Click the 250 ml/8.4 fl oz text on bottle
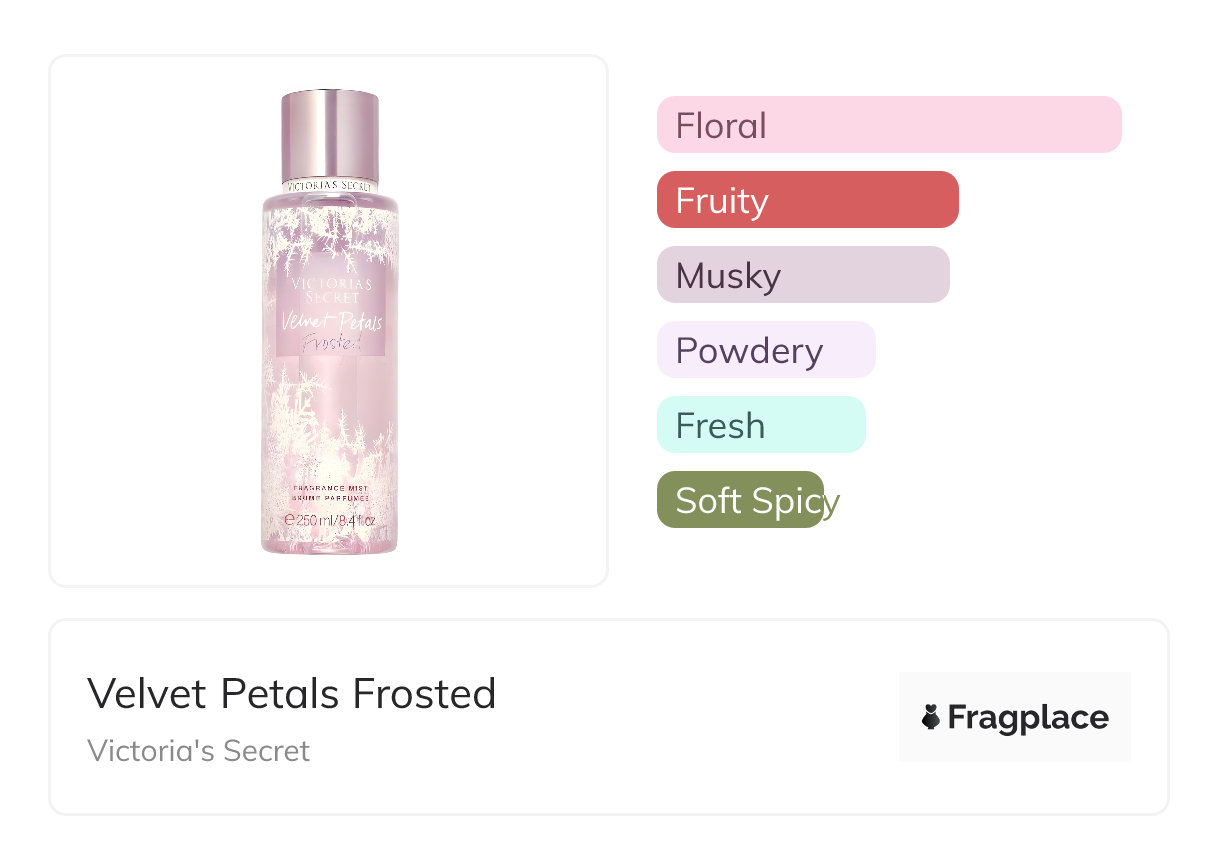The height and width of the screenshot is (864, 1218). click(x=330, y=521)
